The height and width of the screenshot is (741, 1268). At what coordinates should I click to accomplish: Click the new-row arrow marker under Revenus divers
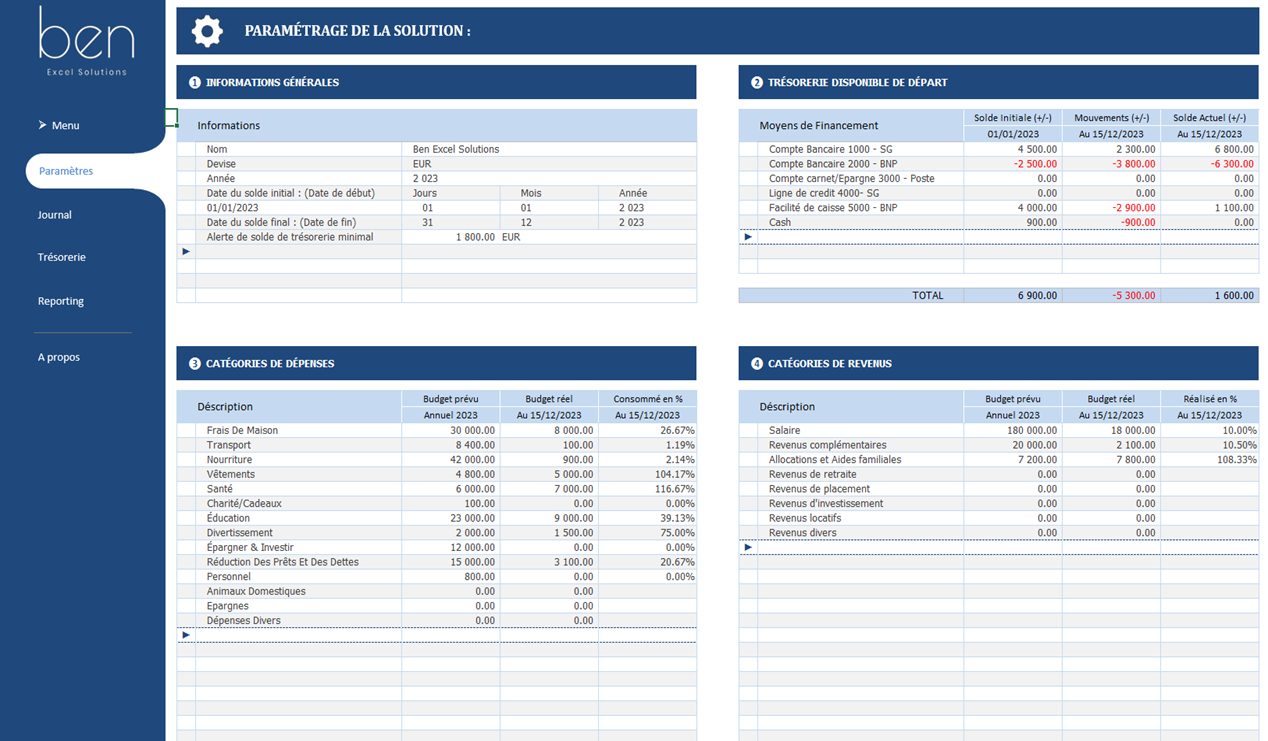(x=748, y=547)
